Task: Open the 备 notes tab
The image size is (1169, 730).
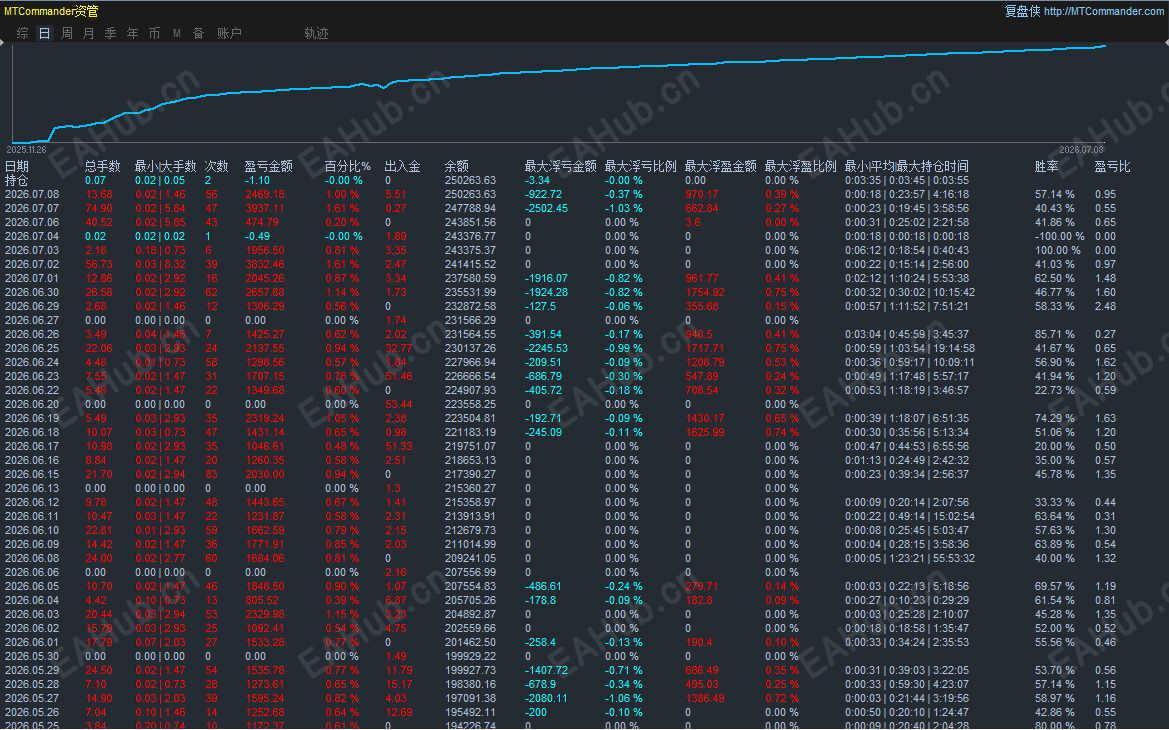Action: pos(198,33)
